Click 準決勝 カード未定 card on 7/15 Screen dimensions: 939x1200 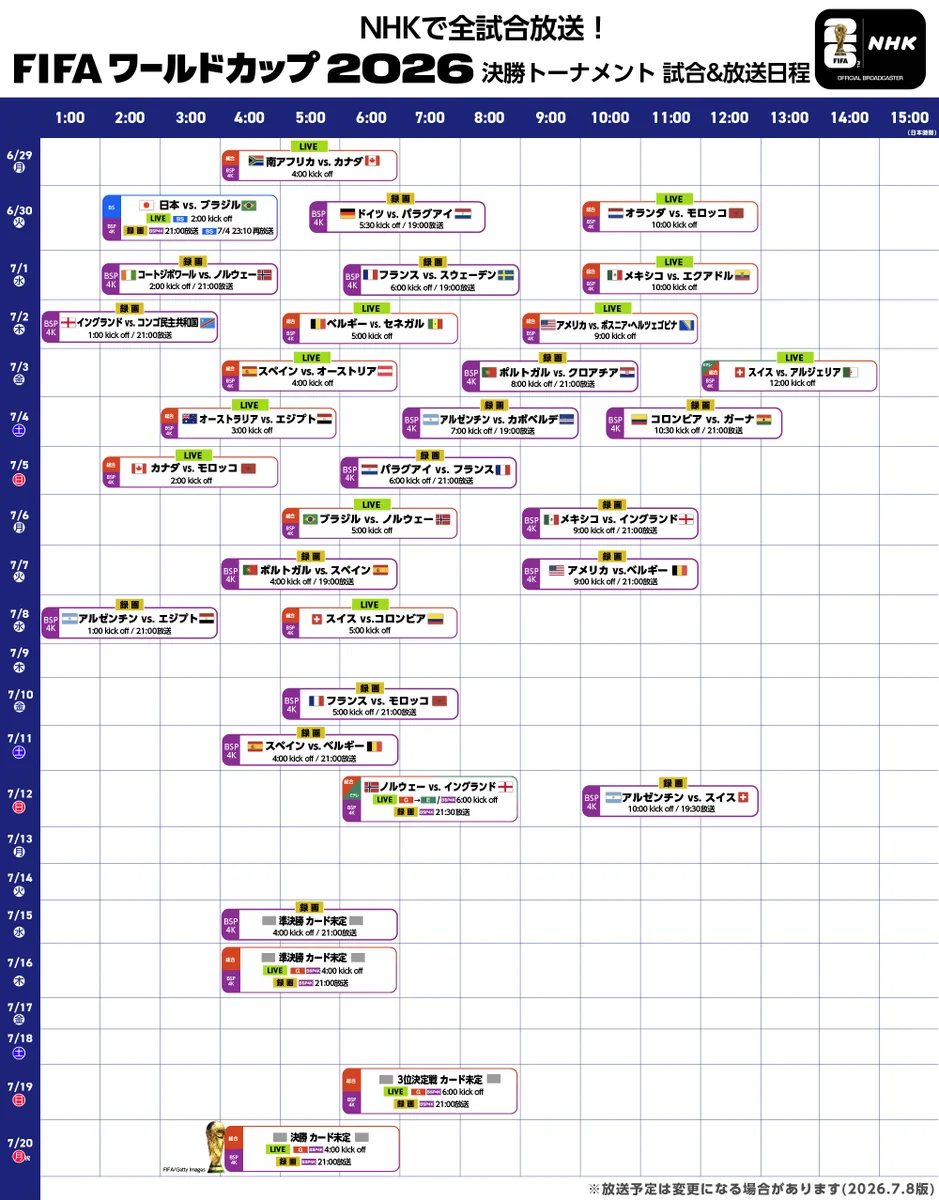coord(309,925)
